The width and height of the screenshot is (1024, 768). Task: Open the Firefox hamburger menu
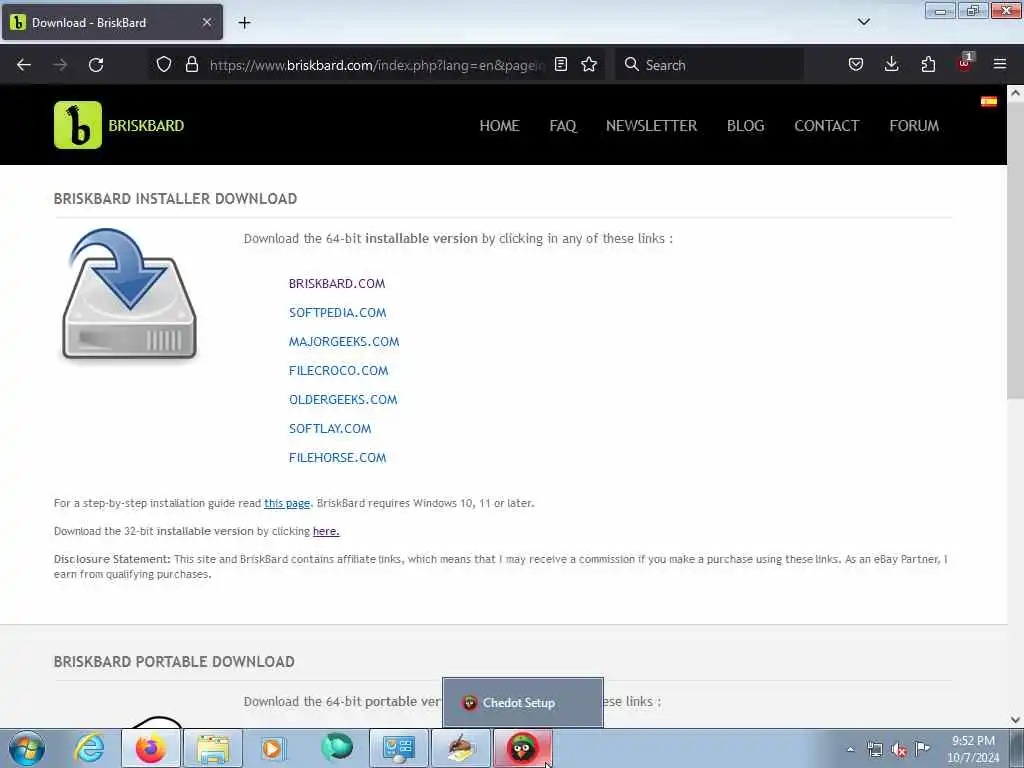(1000, 64)
